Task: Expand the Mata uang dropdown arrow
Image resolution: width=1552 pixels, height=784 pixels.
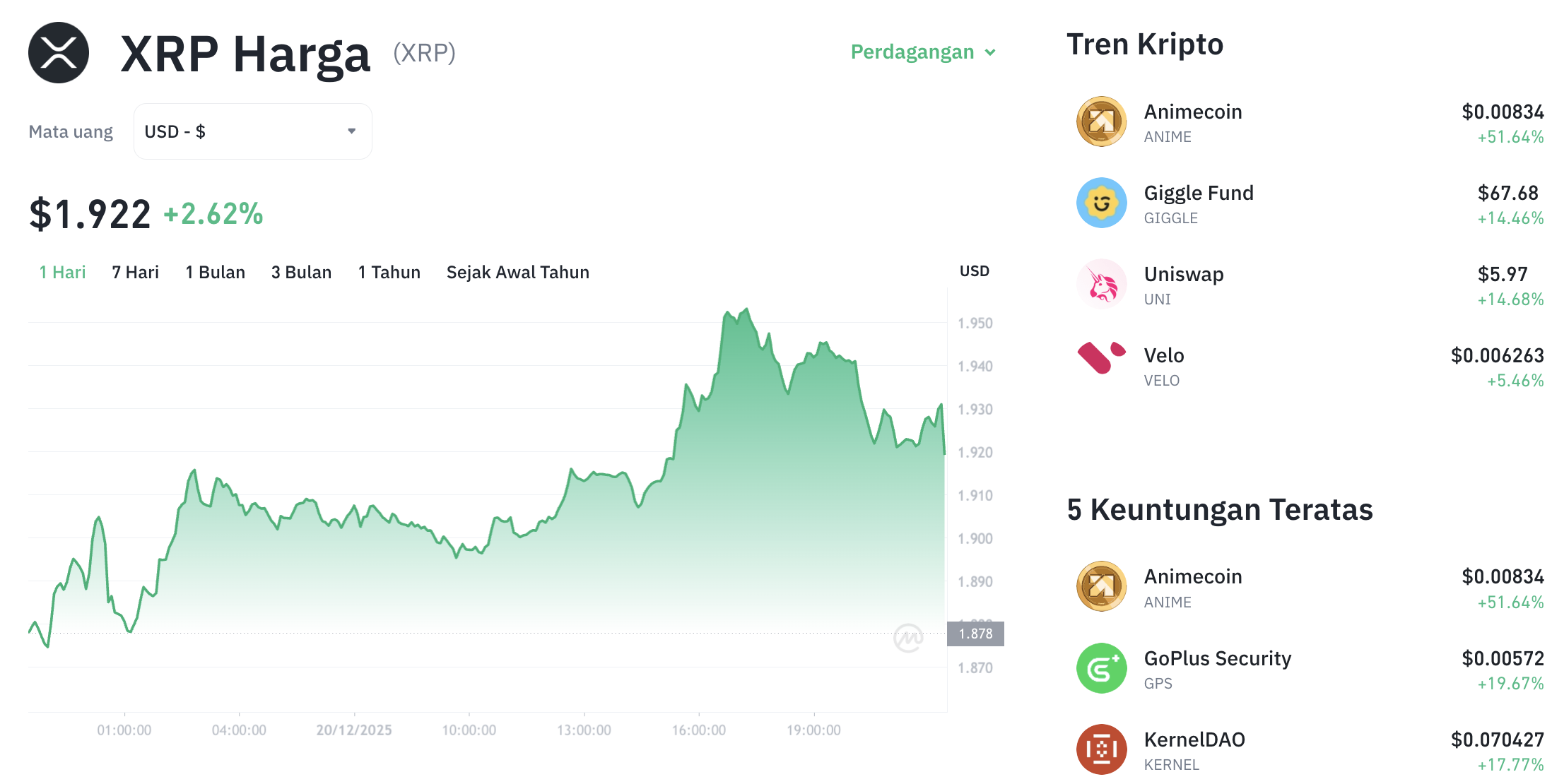Action: coord(351,131)
